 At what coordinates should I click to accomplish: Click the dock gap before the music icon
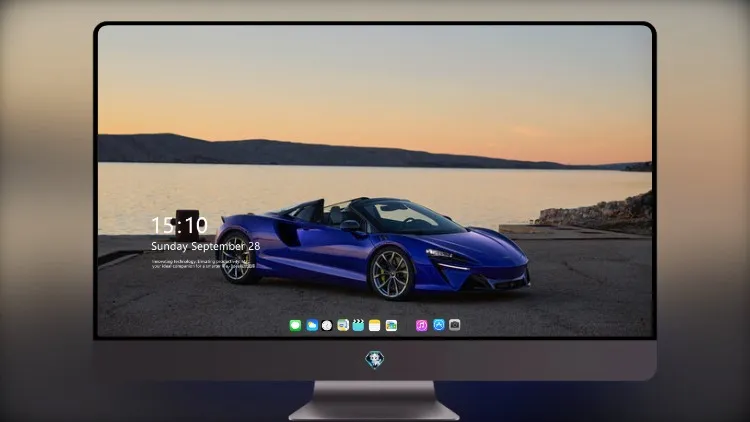point(407,325)
